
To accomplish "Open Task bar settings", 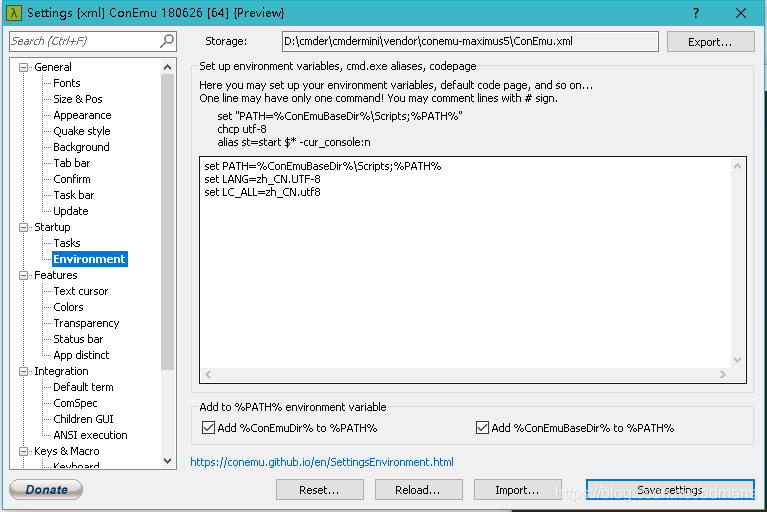I will (x=73, y=195).
